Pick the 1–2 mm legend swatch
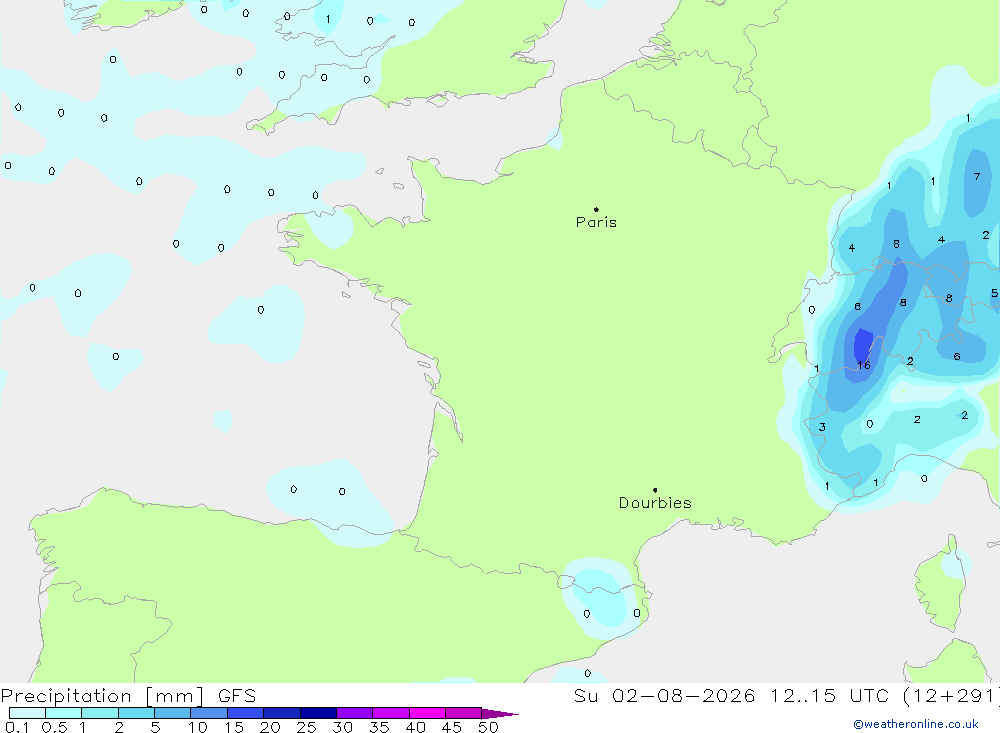This screenshot has height=733, width=1000. [x=100, y=713]
